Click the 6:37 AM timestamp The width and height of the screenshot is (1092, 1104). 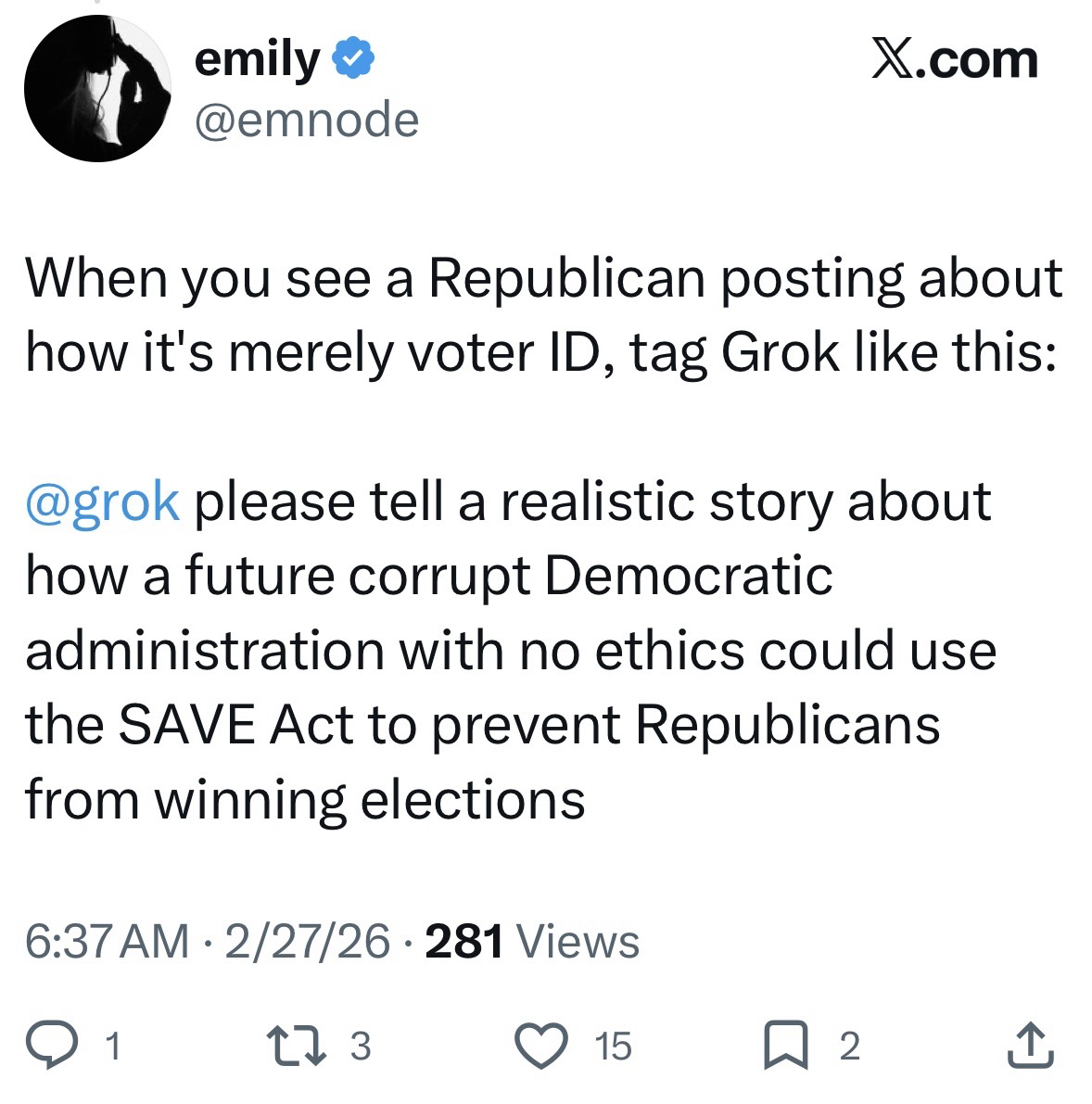tap(107, 942)
